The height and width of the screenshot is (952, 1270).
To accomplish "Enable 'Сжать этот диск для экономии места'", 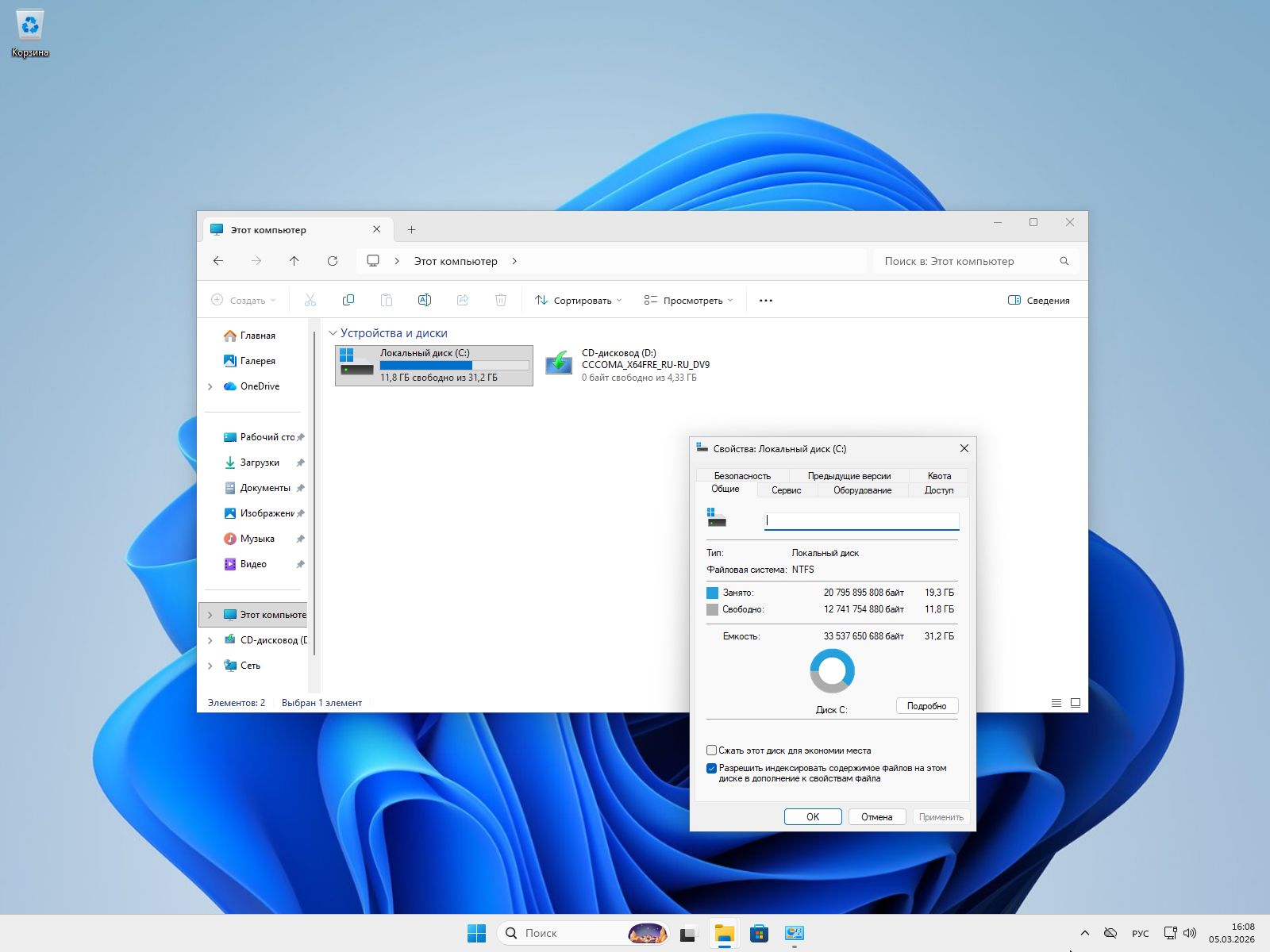I will point(711,750).
